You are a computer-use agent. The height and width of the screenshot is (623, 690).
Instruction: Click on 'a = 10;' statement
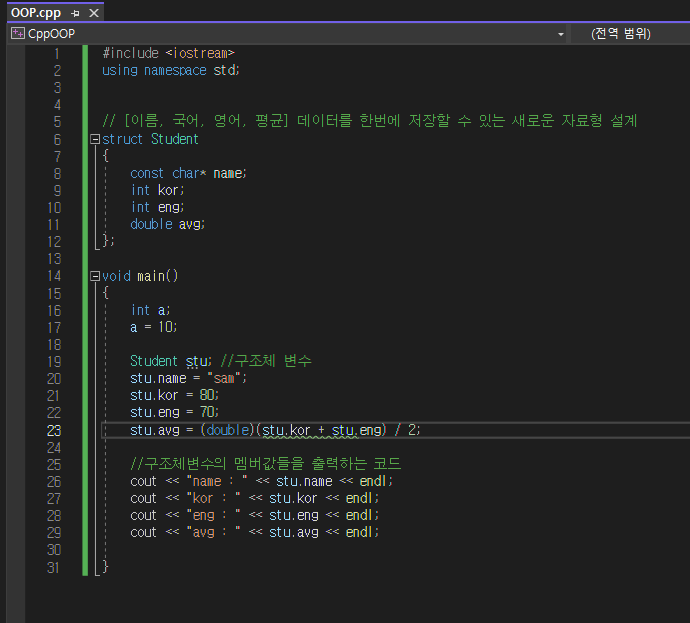click(154, 327)
